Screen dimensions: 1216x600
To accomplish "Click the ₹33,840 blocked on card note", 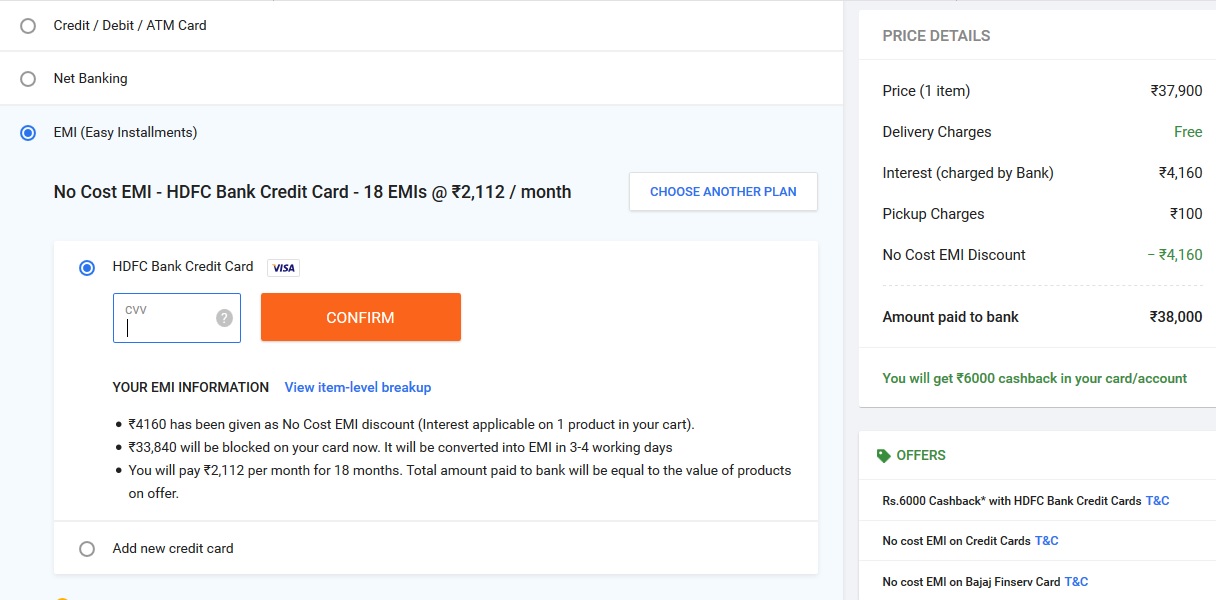I will (x=400, y=447).
